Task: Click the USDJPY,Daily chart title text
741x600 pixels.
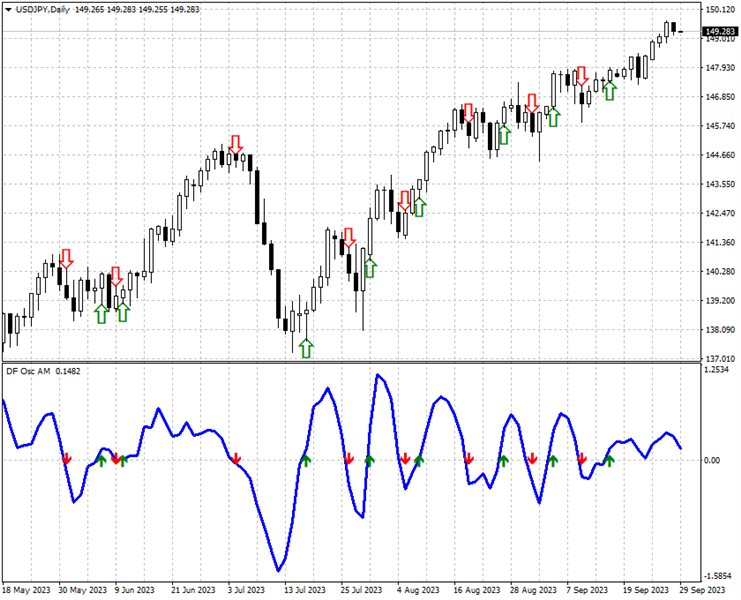Action: [x=42, y=9]
